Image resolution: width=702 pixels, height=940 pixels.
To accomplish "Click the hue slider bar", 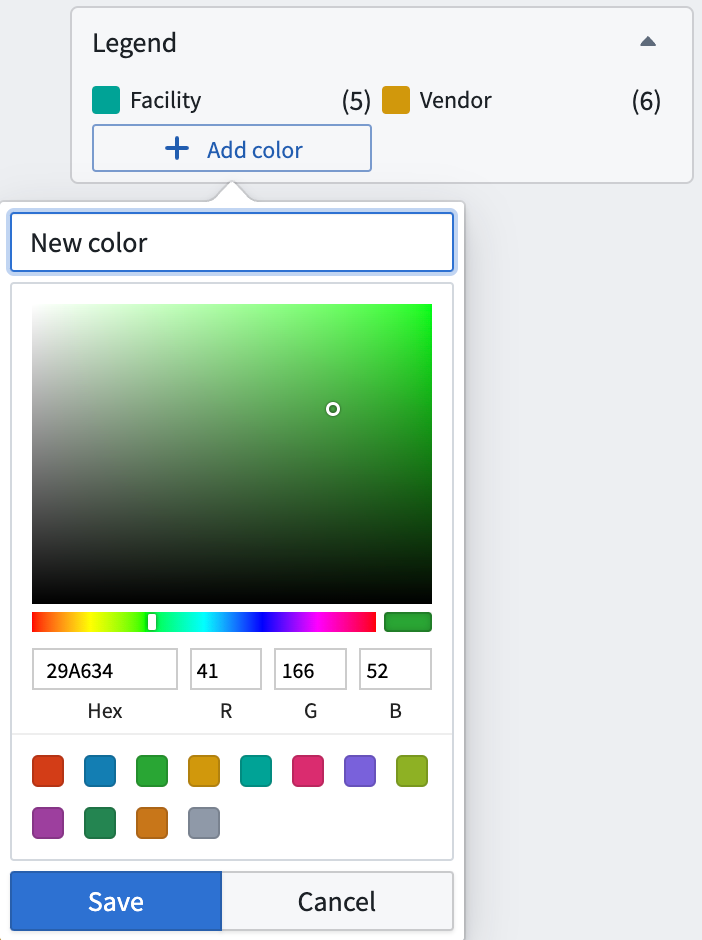I will [204, 622].
